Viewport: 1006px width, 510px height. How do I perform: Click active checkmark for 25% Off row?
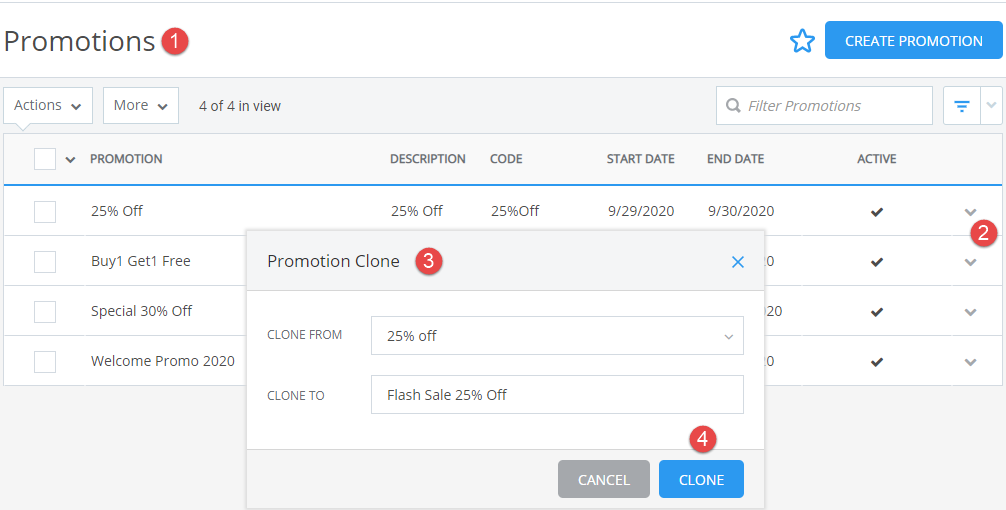point(876,212)
